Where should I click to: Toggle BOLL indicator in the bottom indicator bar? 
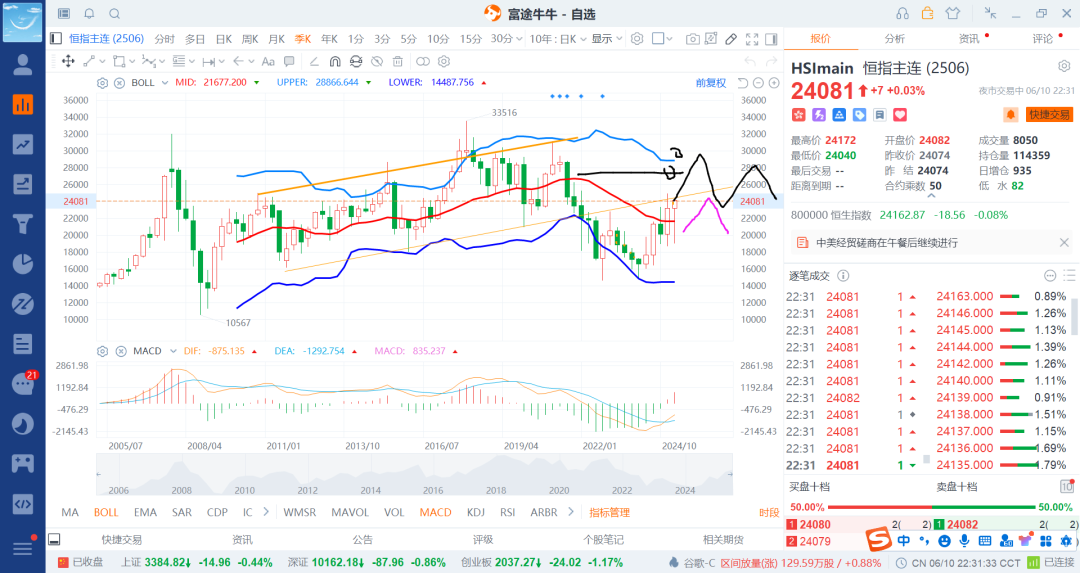(106, 512)
